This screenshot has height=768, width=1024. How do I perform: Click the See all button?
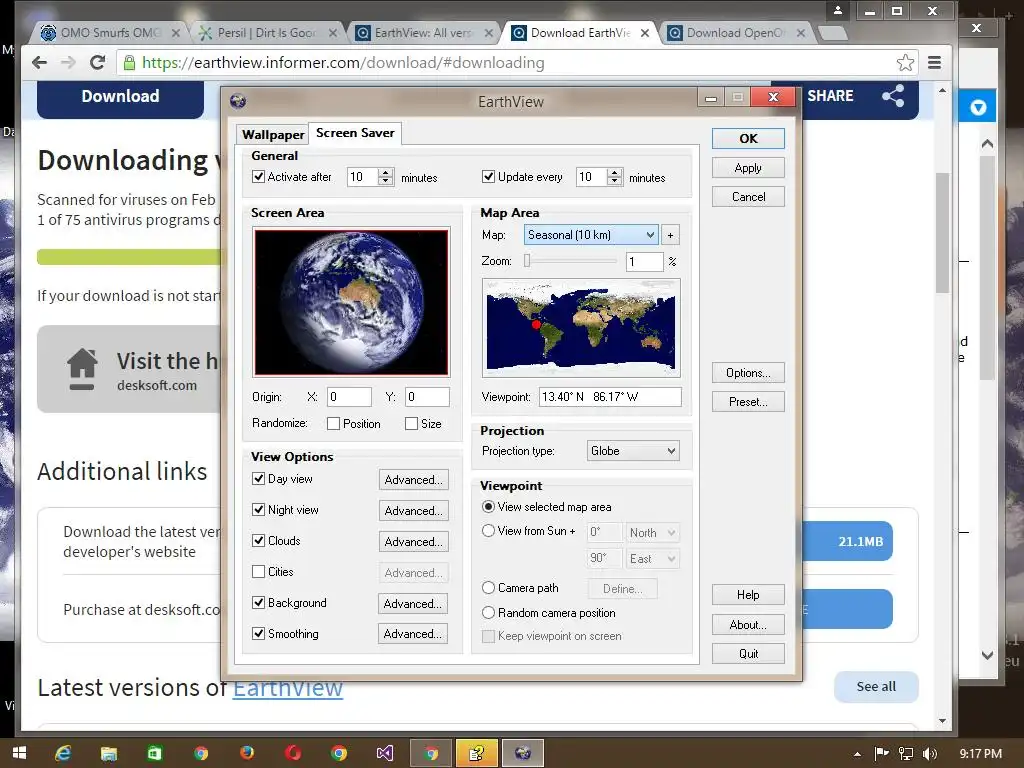(x=876, y=686)
